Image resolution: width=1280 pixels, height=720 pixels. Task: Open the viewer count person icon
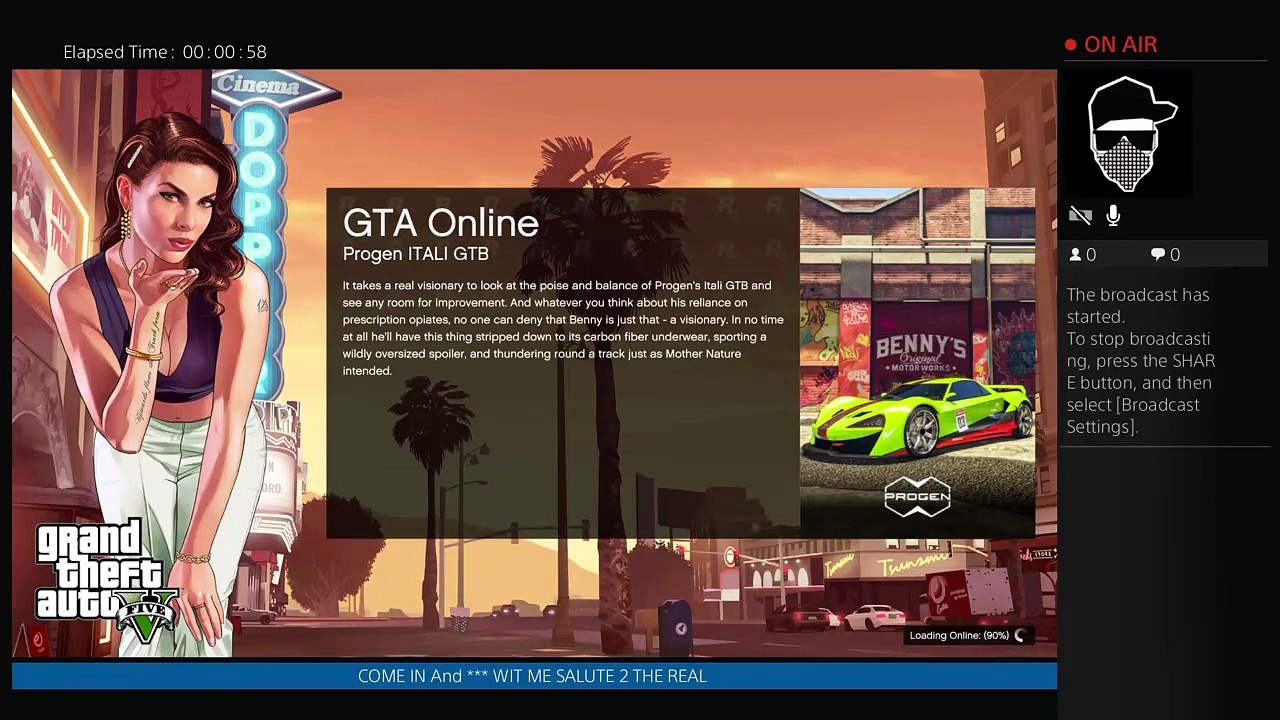pyautogui.click(x=1076, y=255)
